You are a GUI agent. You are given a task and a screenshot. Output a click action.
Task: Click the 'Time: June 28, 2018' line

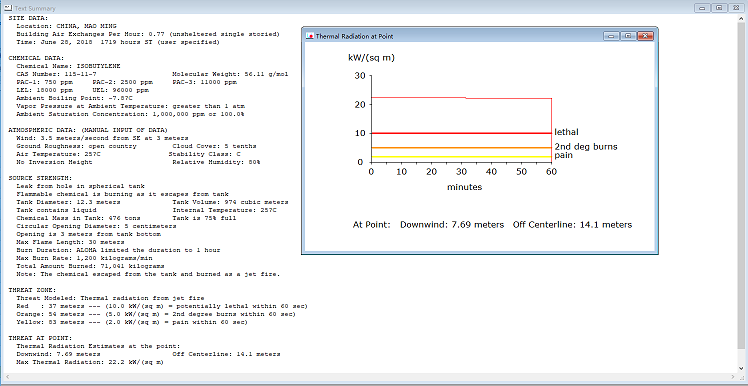click(118, 42)
